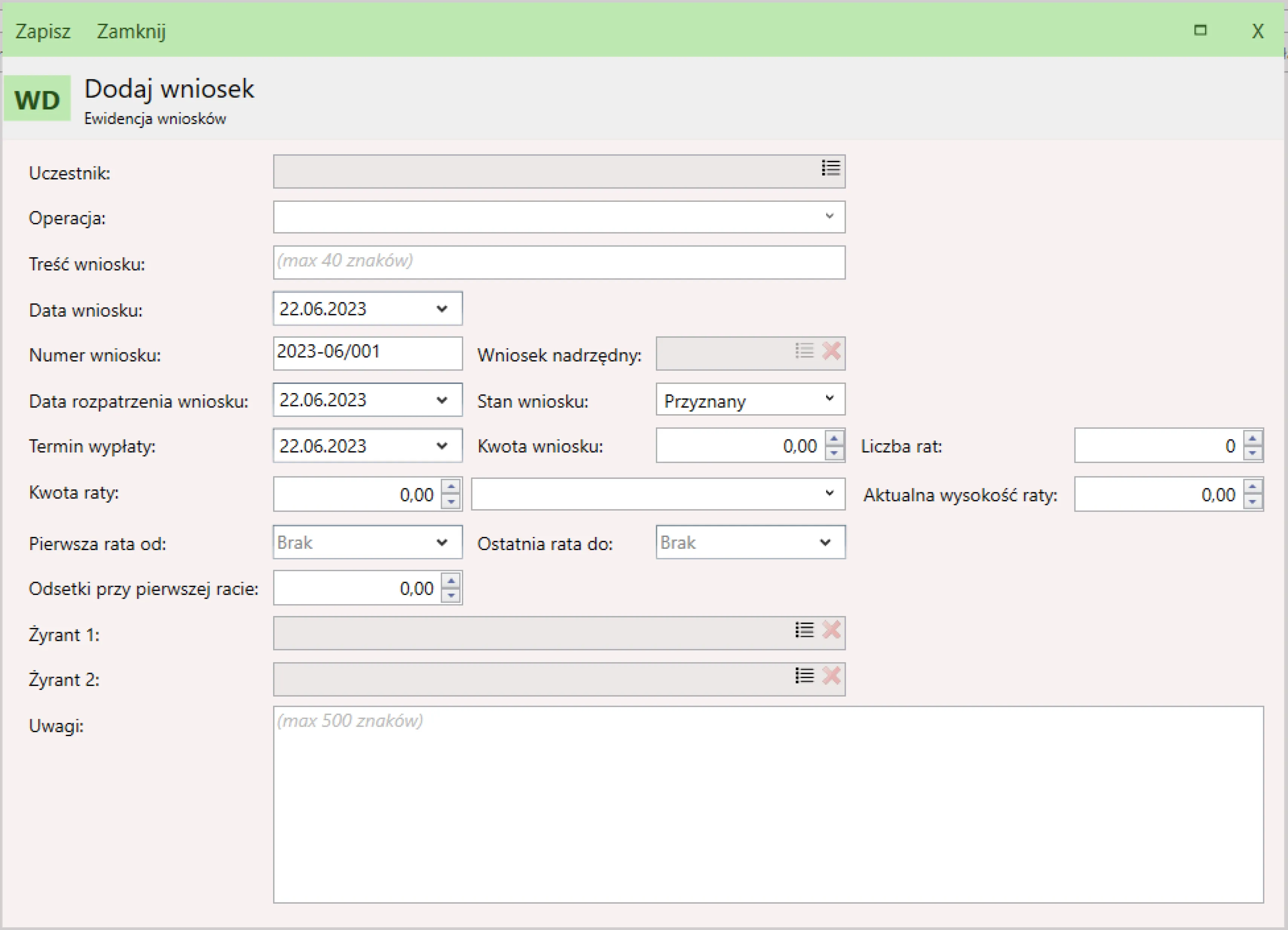Click the Uczestnik field
The image size is (1288, 930).
(x=559, y=171)
